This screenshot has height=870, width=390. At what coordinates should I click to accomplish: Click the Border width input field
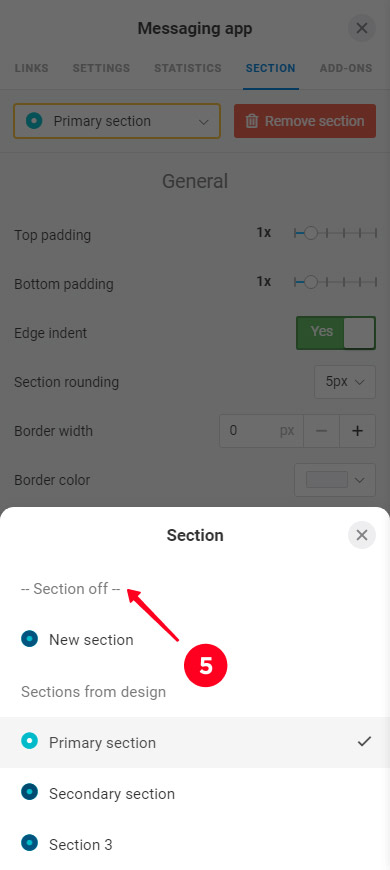click(261, 431)
